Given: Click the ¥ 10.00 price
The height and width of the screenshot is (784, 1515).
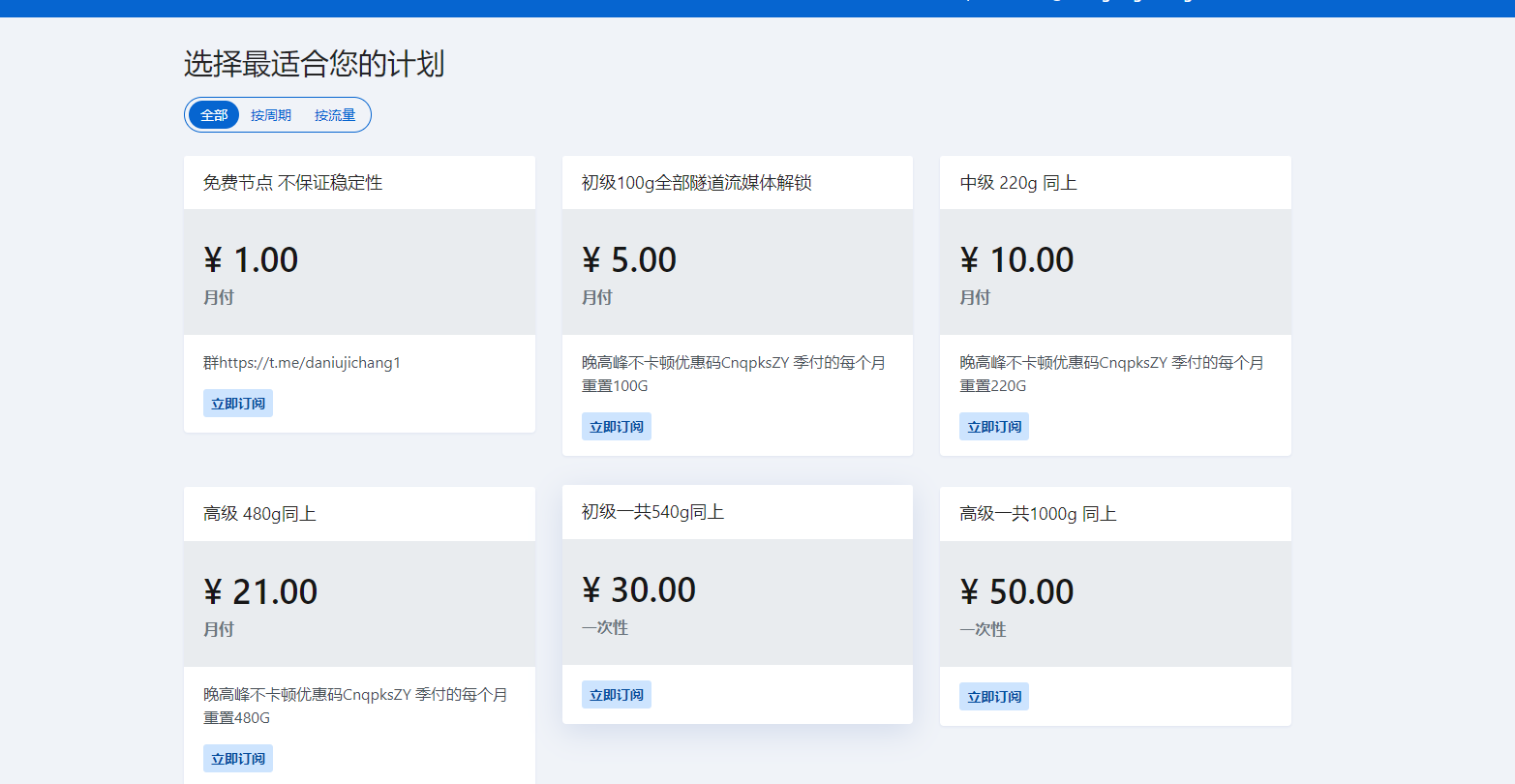Looking at the screenshot, I should pos(1016,259).
